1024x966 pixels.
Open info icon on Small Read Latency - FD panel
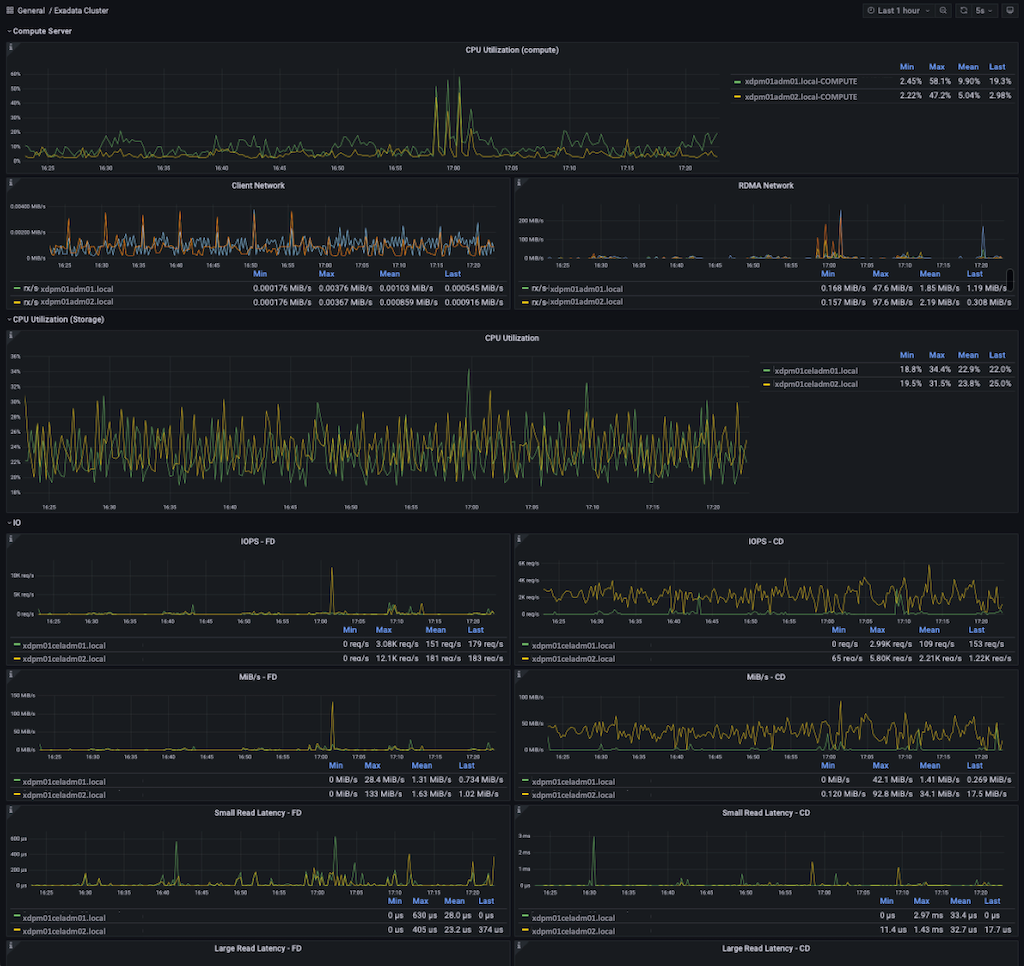(10, 810)
